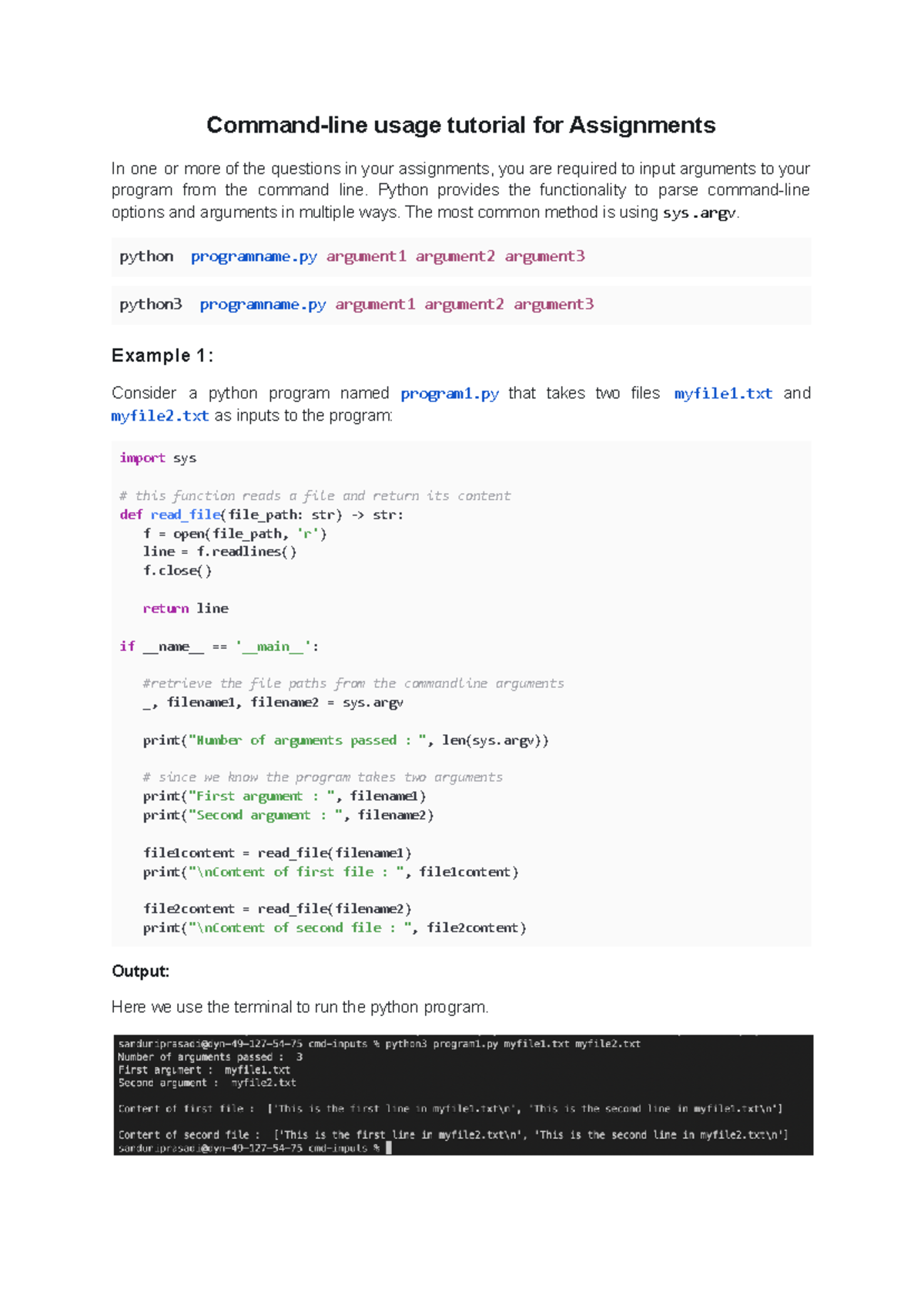Click the bold "sys.argv" in the intro paragraph
Viewport: 924px width, 1305px height.
(x=699, y=213)
